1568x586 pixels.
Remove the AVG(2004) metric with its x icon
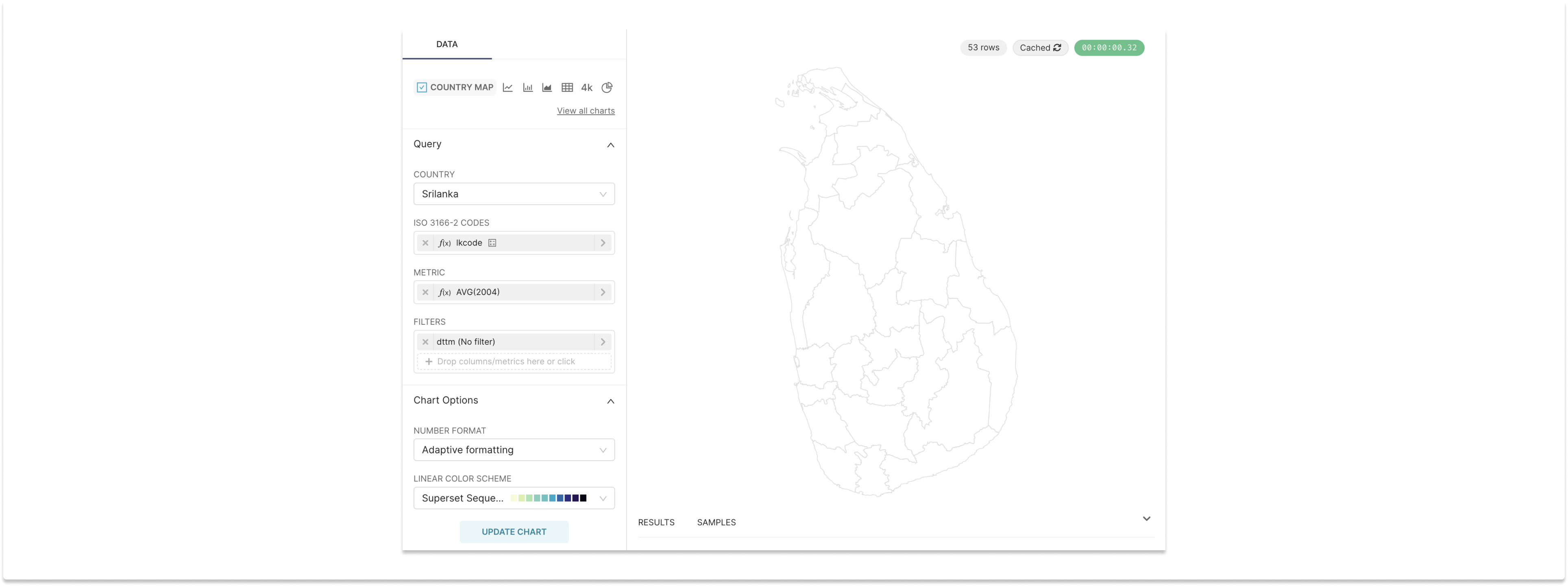pyautogui.click(x=425, y=292)
